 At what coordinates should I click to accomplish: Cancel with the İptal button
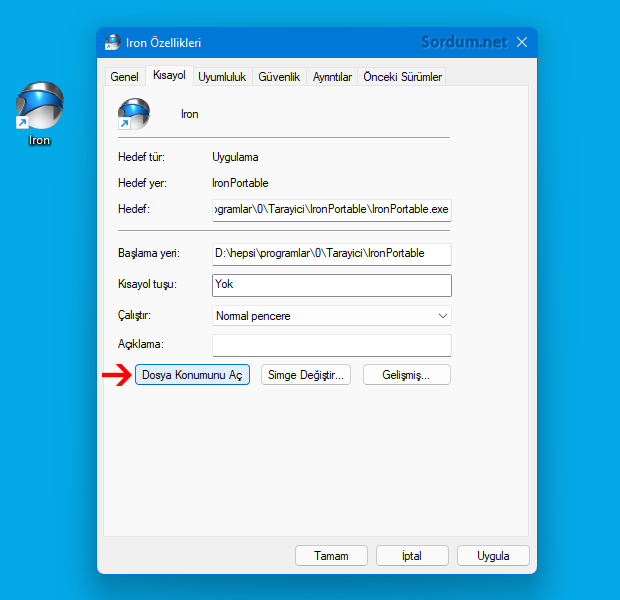pyautogui.click(x=412, y=556)
